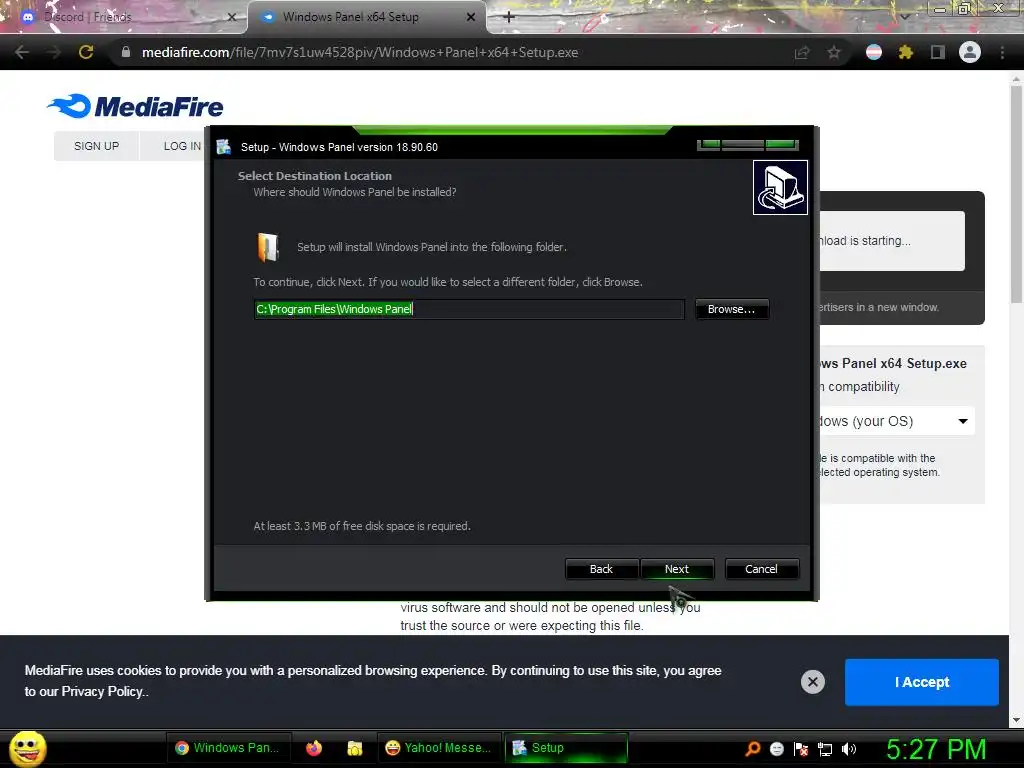Click the computer install graphic in Setup
Viewport: 1024px width, 768px height.
780,187
